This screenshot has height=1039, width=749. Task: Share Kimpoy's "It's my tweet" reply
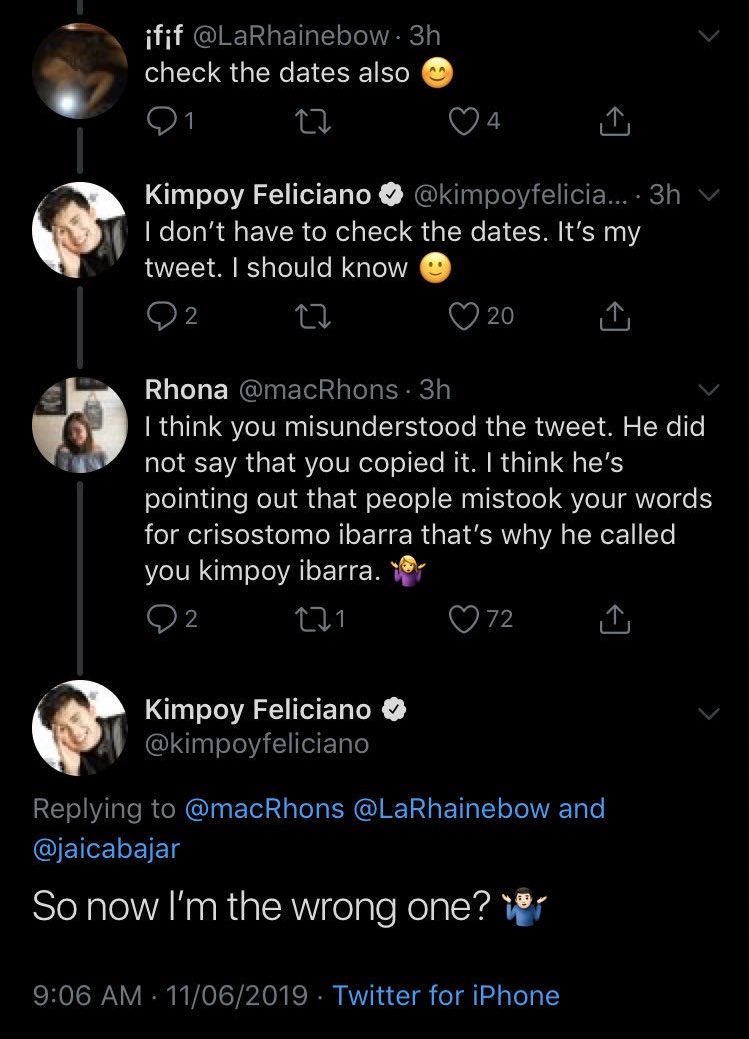point(613,316)
